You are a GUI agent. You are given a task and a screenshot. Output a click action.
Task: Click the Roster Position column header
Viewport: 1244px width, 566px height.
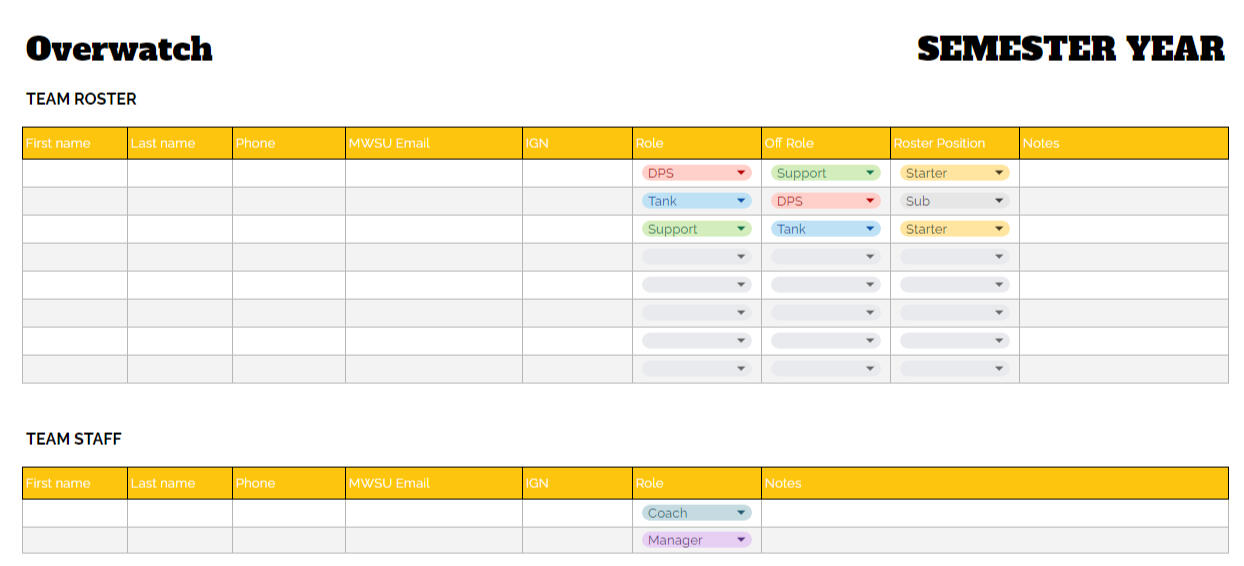click(955, 143)
